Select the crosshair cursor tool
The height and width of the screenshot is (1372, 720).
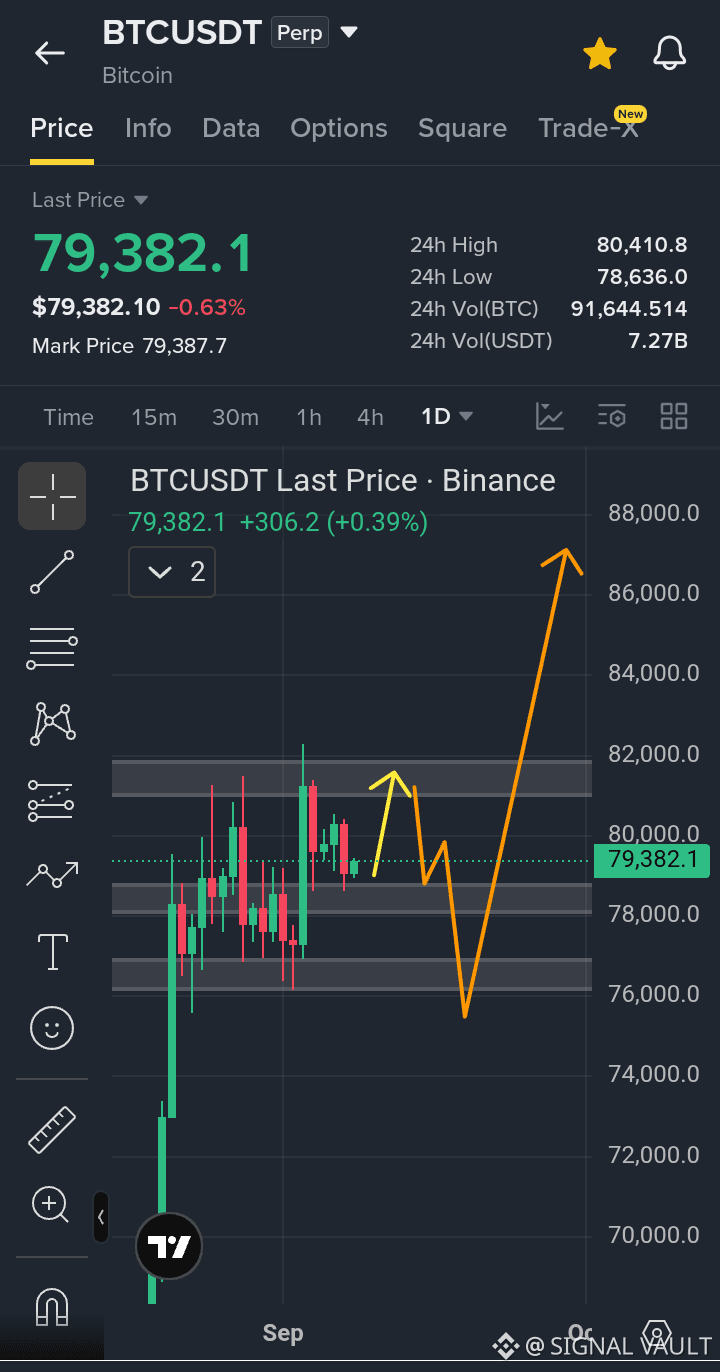(x=52, y=496)
